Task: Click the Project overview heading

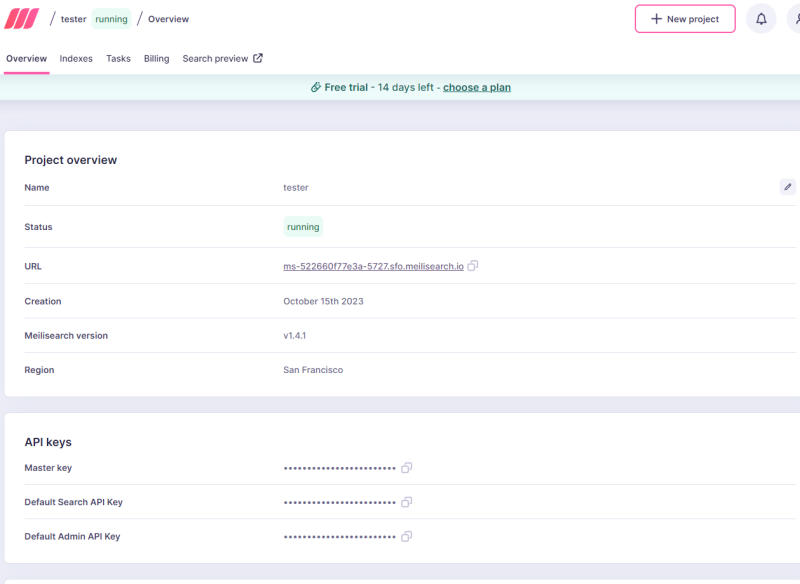Action: click(71, 160)
